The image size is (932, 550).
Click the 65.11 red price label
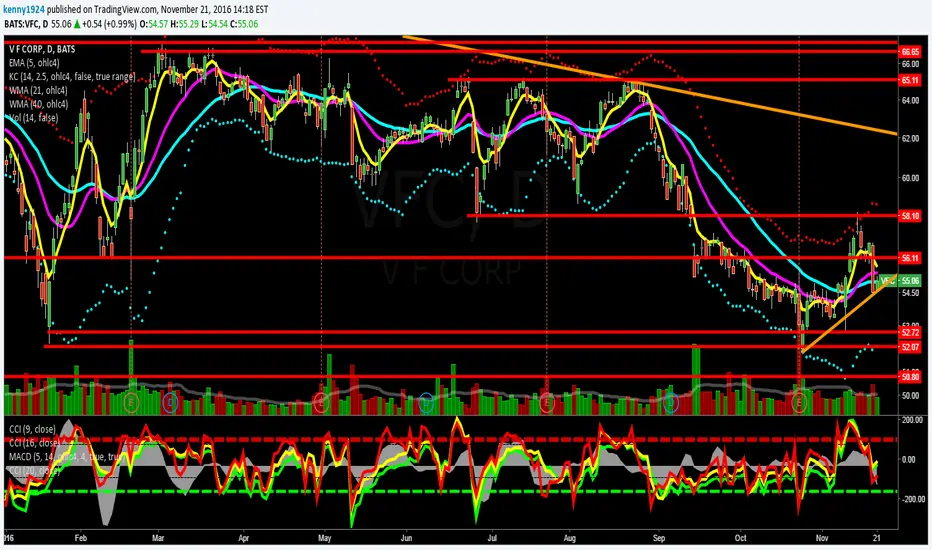[x=910, y=80]
